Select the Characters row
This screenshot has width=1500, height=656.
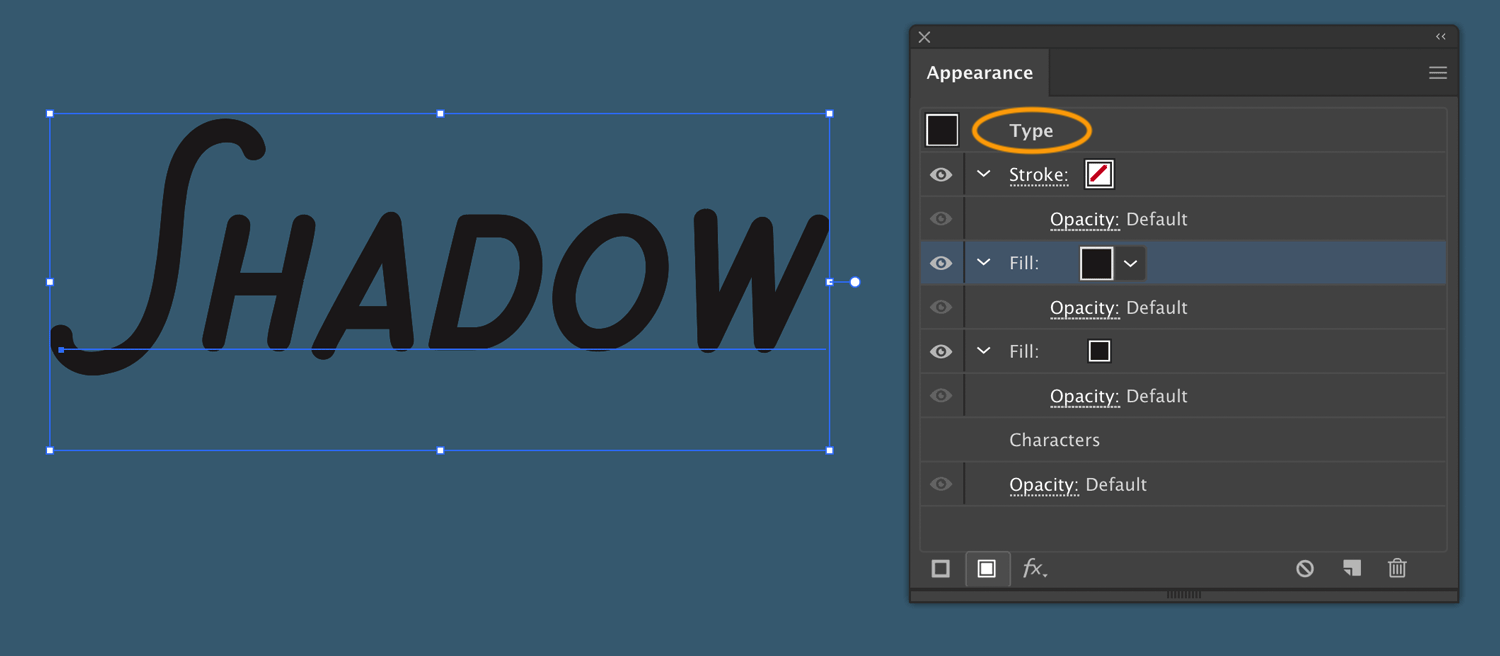point(1054,439)
